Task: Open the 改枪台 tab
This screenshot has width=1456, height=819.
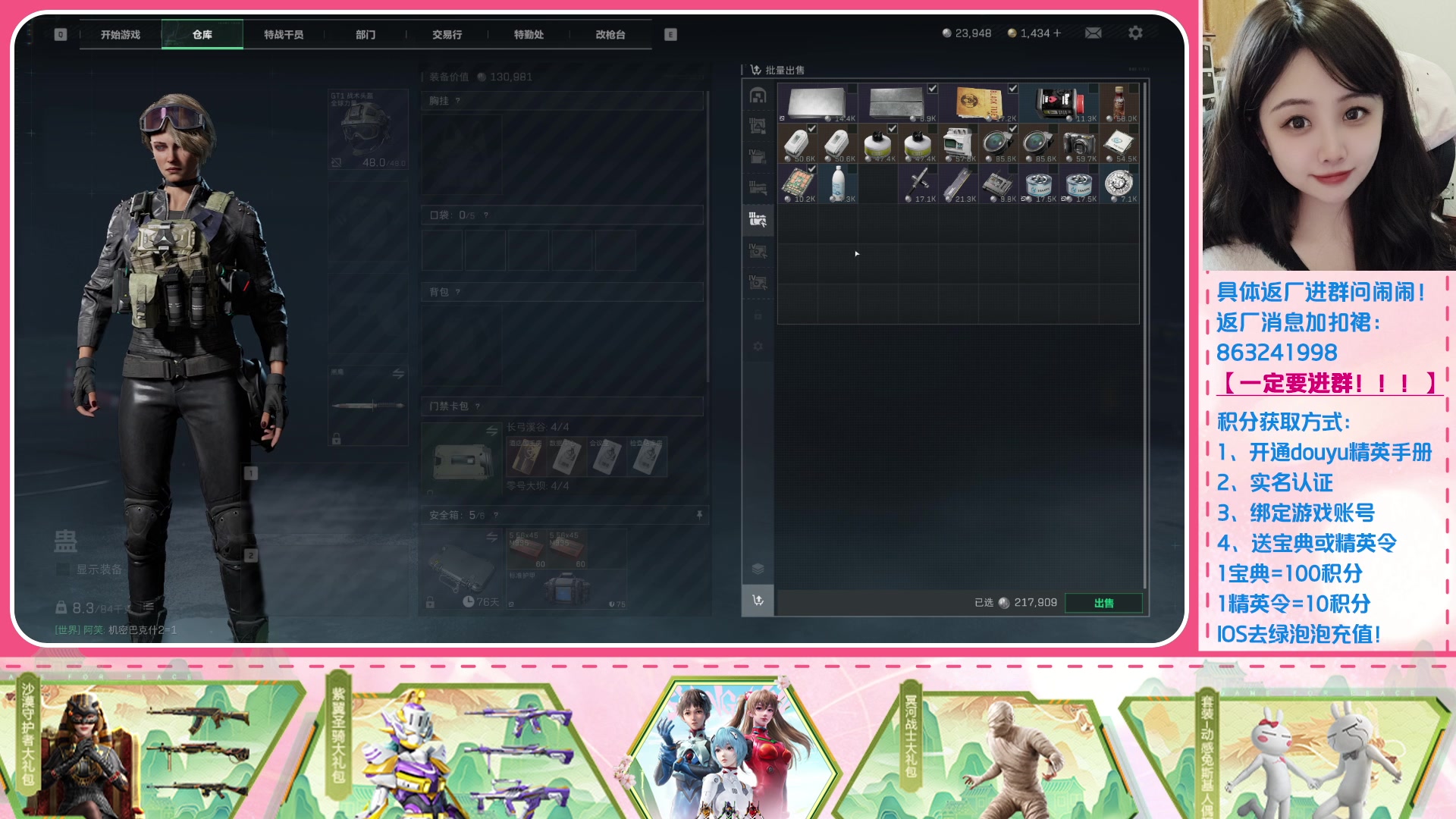Action: pos(610,34)
